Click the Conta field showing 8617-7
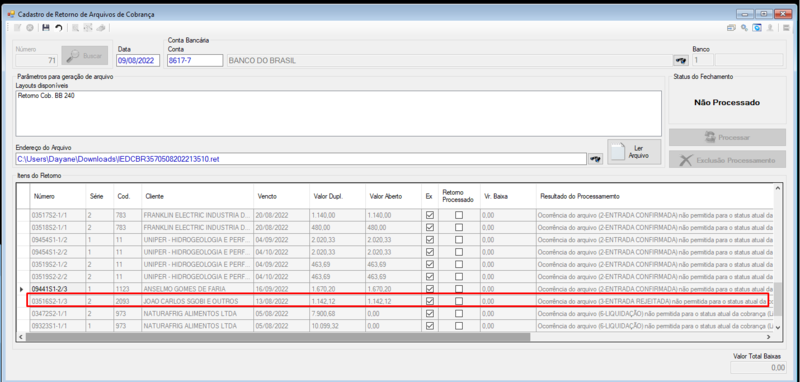The width and height of the screenshot is (800, 382). pos(195,61)
